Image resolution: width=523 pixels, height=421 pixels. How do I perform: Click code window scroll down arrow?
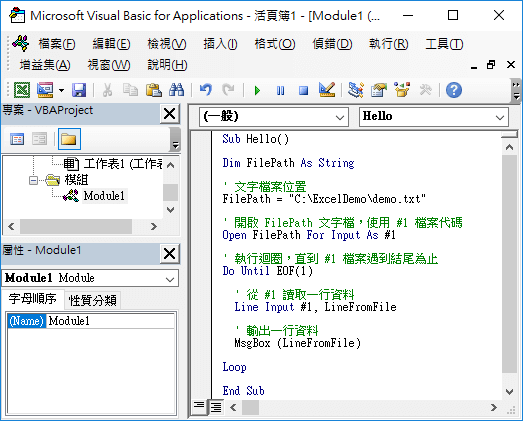click(x=509, y=391)
